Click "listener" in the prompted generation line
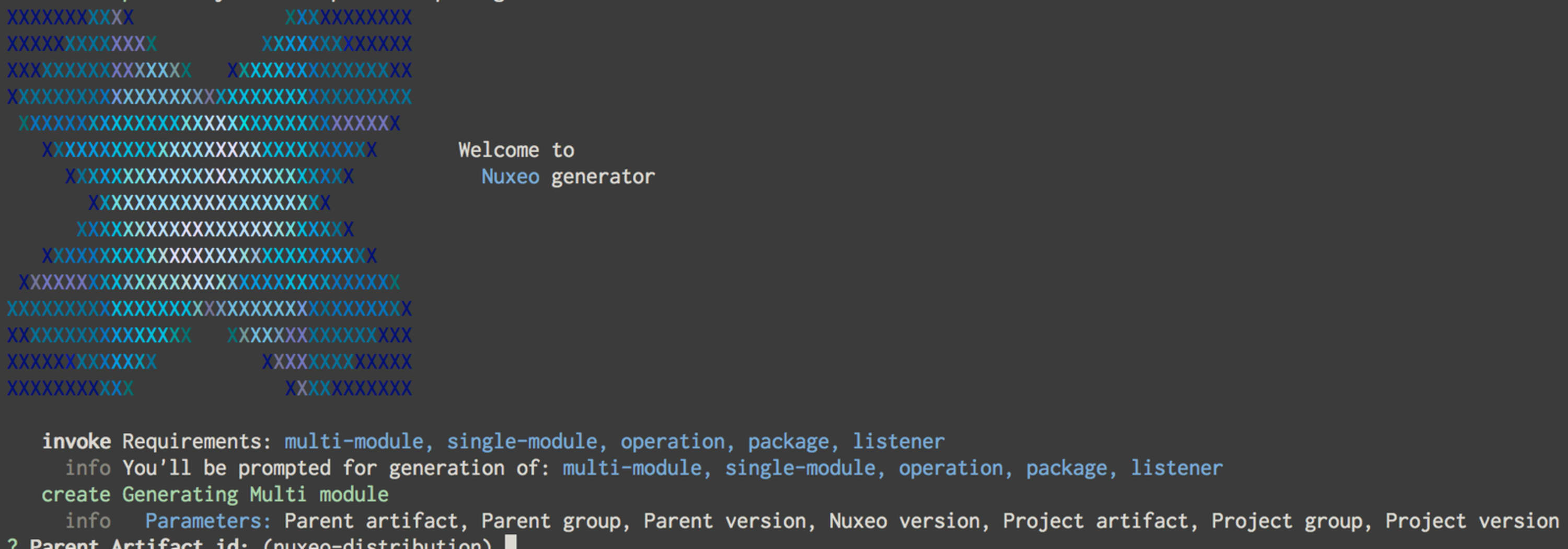Screen dimensions: 1568x549 pyautogui.click(x=1177, y=468)
